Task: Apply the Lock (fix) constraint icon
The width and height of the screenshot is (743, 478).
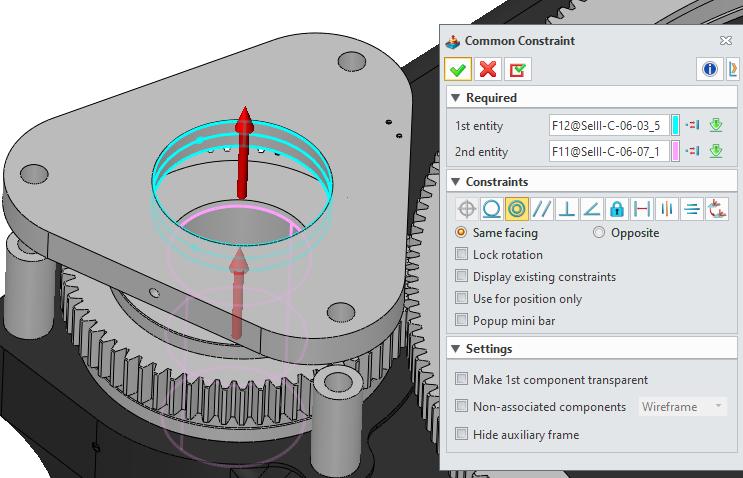Action: tap(617, 209)
